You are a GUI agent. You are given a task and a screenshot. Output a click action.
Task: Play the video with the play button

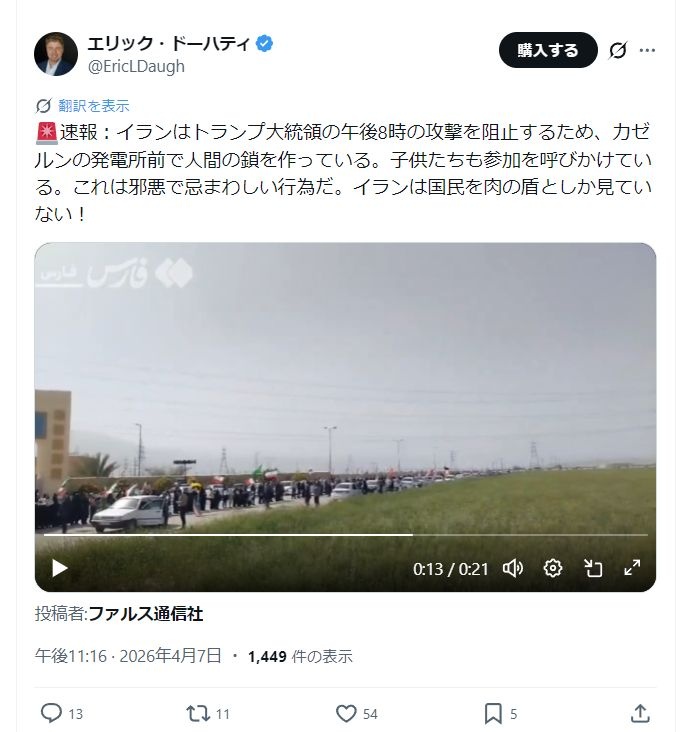coord(59,568)
